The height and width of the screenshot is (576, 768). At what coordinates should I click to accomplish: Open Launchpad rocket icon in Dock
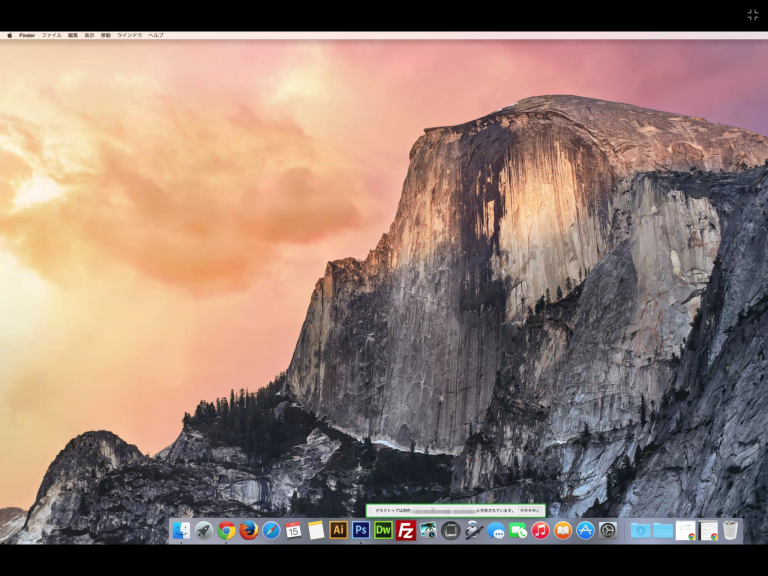coord(204,530)
